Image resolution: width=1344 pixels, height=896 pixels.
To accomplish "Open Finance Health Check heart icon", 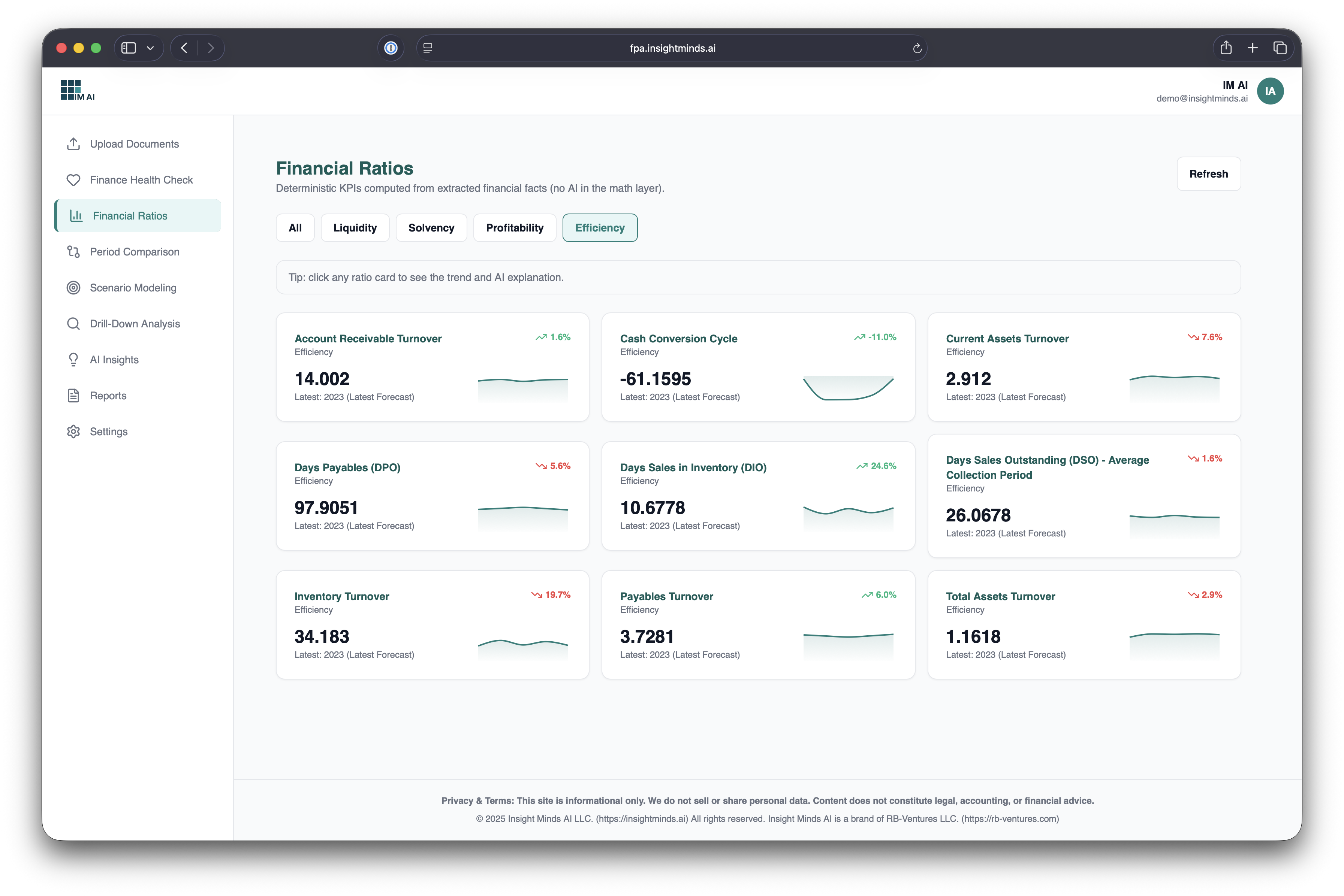I will tap(73, 180).
